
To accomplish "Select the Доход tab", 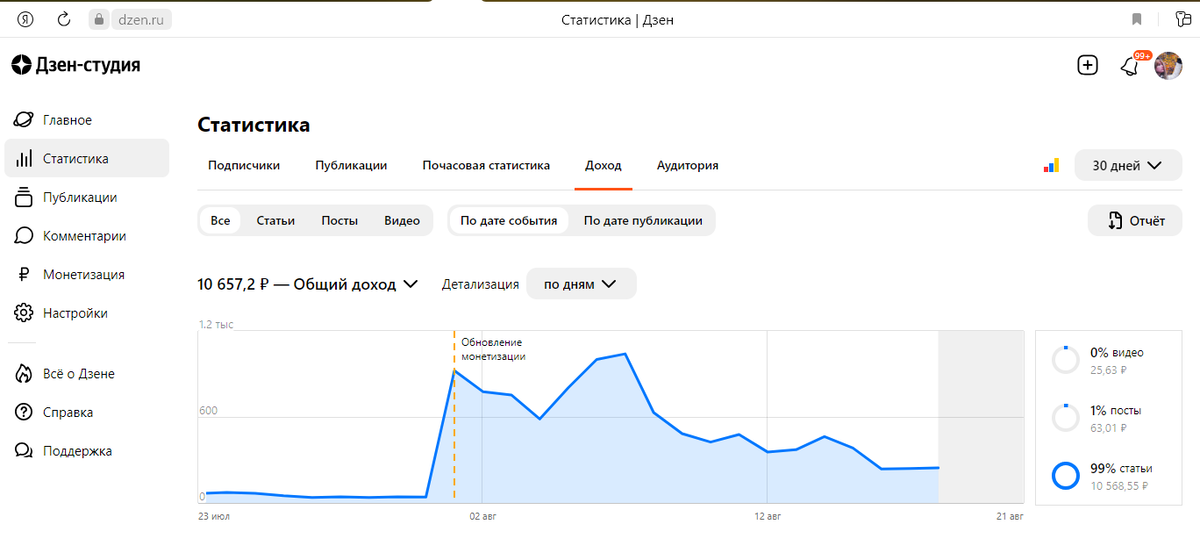I will tap(603, 166).
